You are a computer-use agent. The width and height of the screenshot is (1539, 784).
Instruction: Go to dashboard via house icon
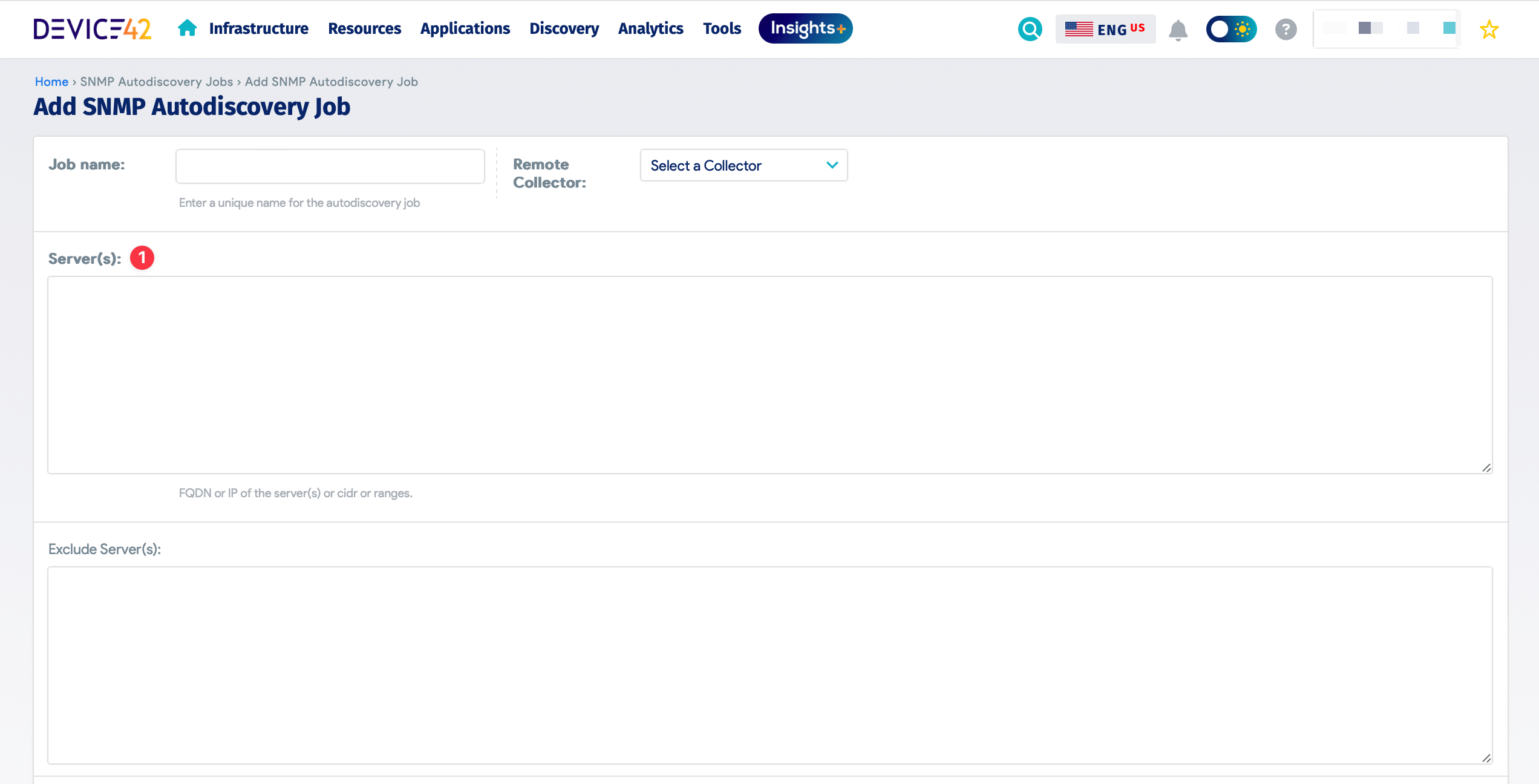click(187, 28)
